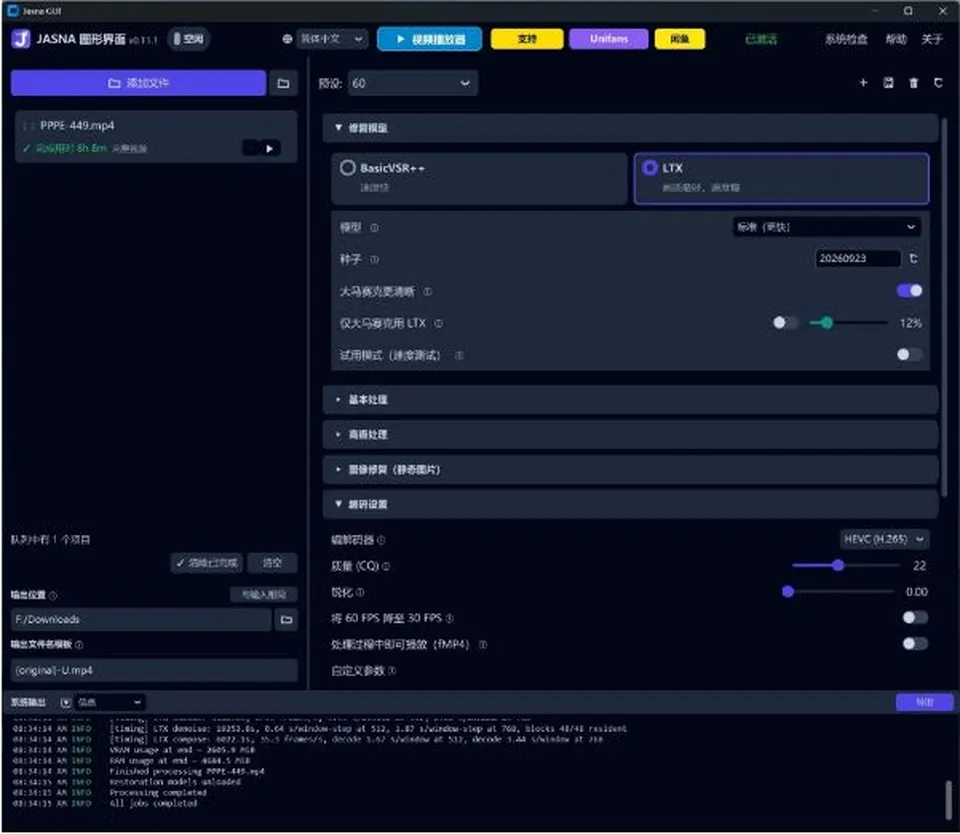Browse output folder next to F:/Downloads
The height and width of the screenshot is (834, 960).
click(x=286, y=620)
